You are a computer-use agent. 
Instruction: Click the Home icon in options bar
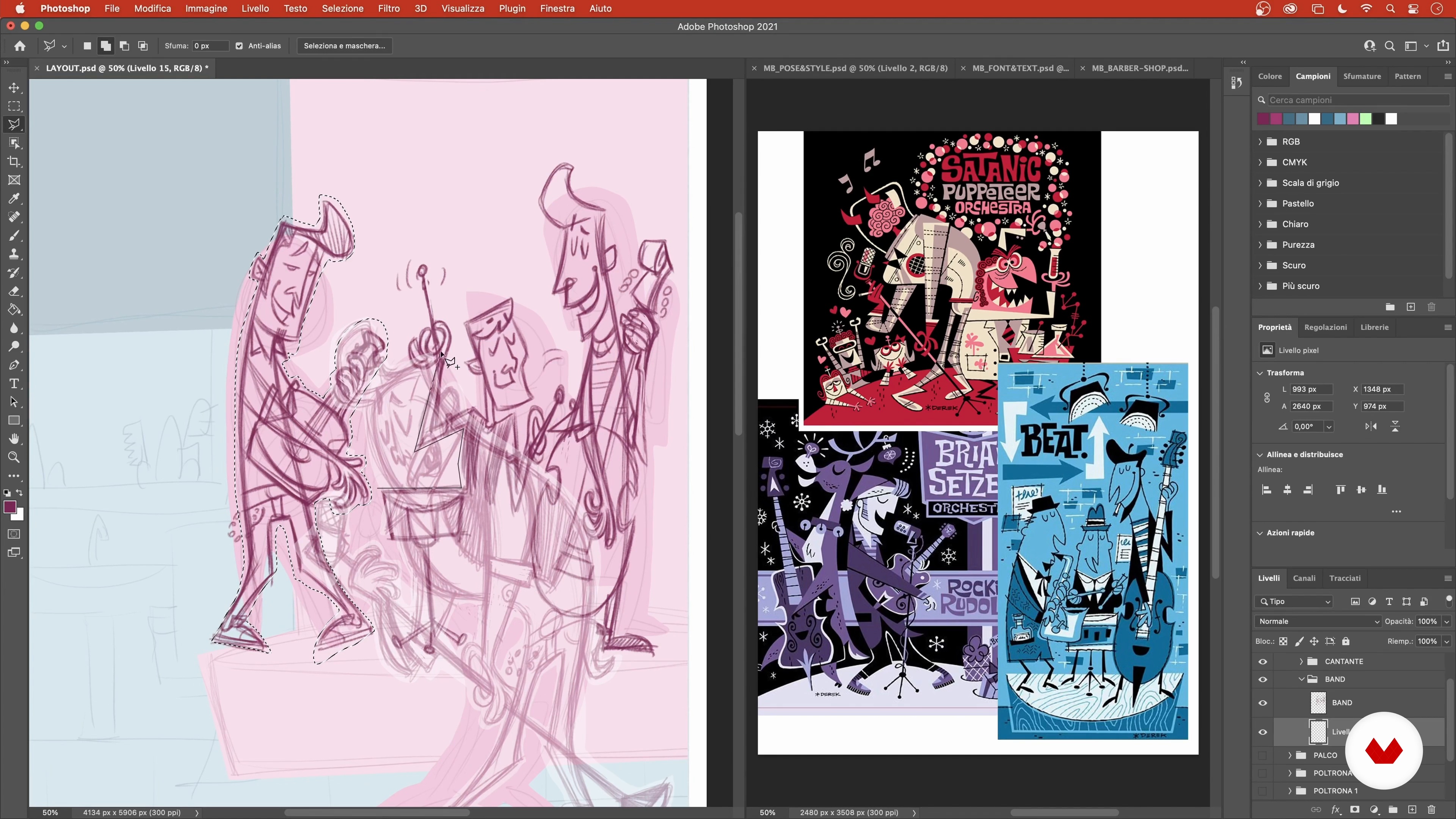click(x=20, y=46)
